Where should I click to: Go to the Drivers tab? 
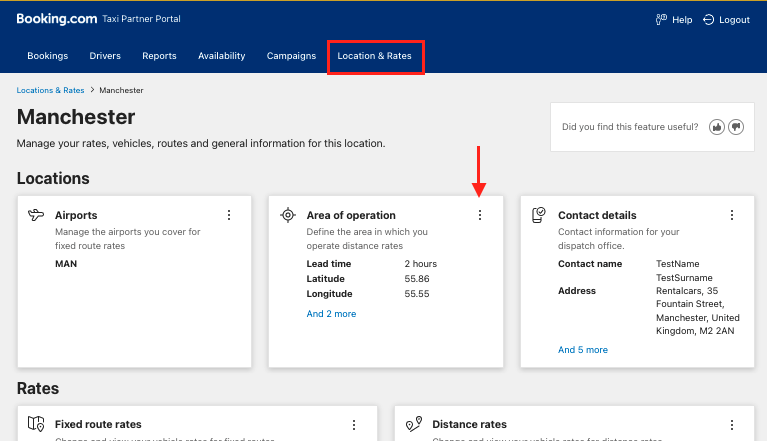click(105, 56)
